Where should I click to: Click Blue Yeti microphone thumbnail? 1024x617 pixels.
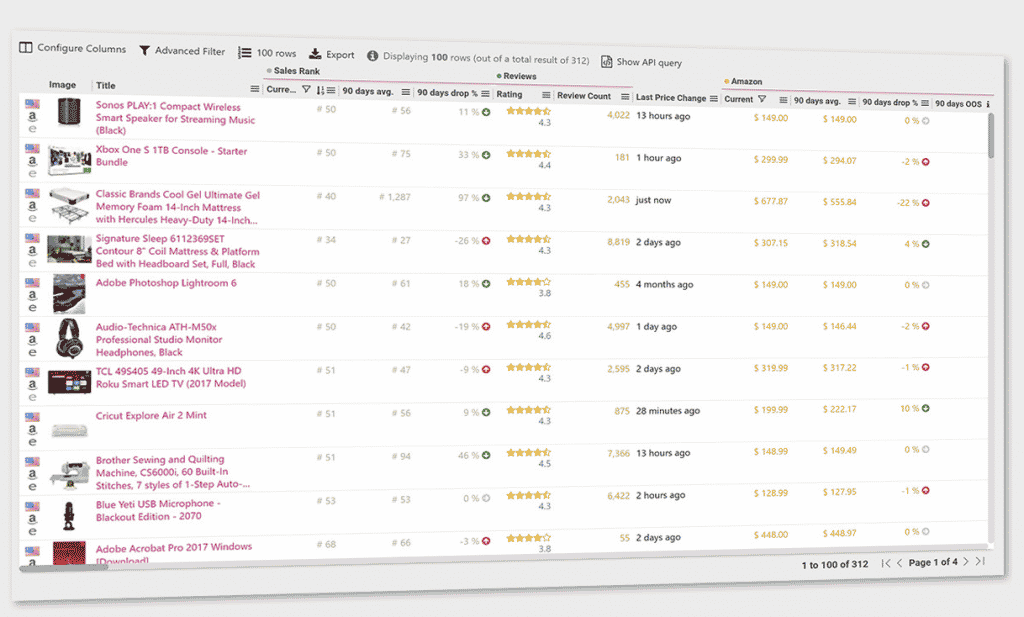click(x=69, y=516)
